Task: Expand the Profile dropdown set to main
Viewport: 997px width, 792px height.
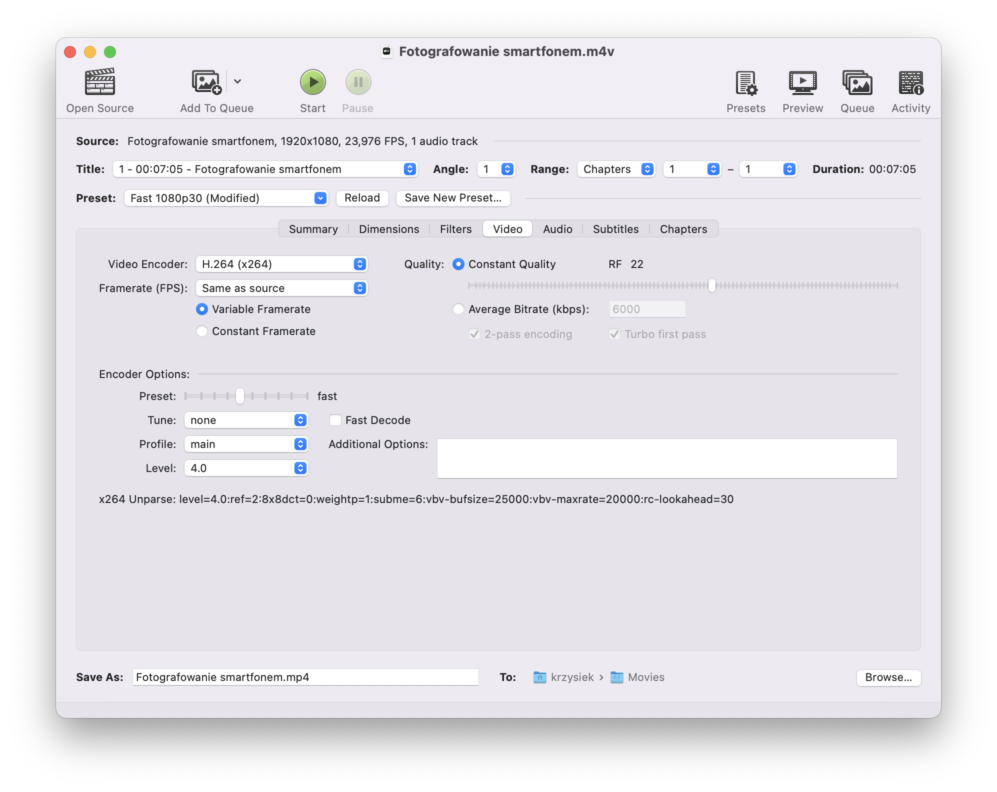Action: click(x=246, y=444)
